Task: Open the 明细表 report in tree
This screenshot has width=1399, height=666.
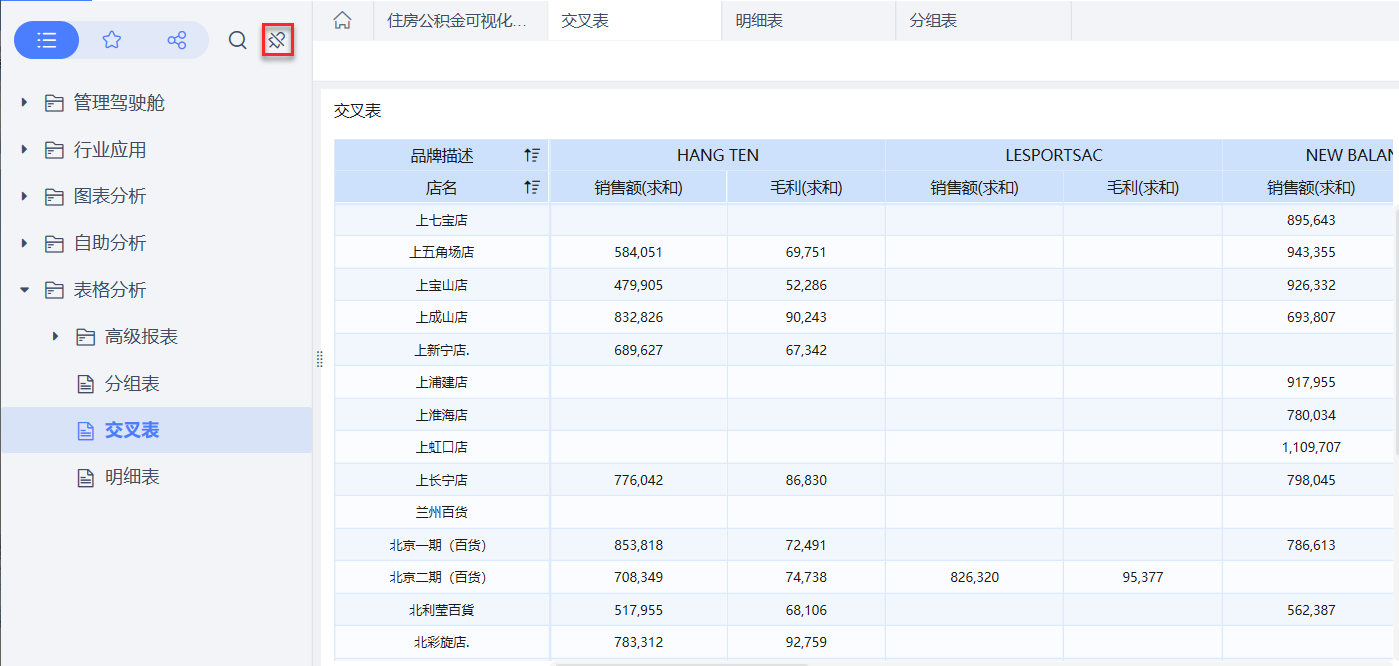Action: coord(132,477)
